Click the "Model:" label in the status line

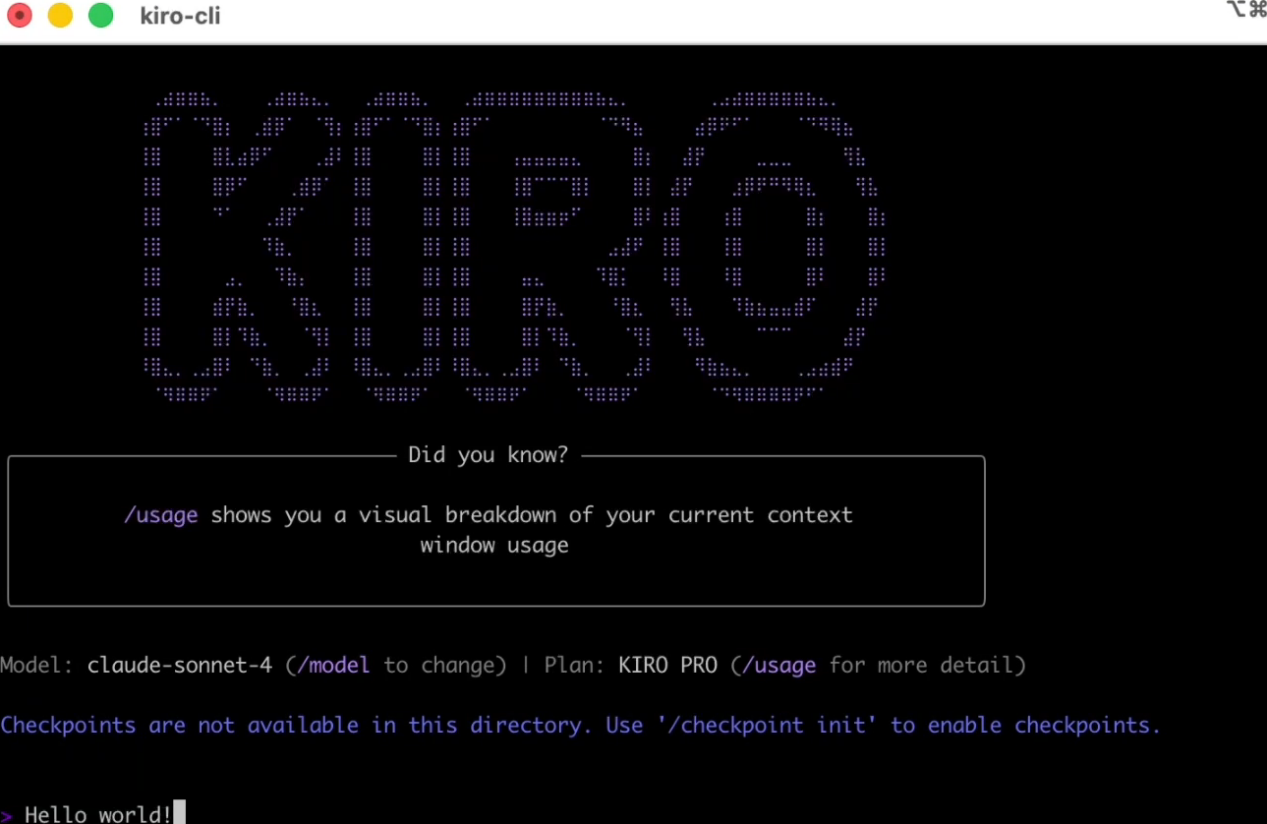(x=37, y=665)
